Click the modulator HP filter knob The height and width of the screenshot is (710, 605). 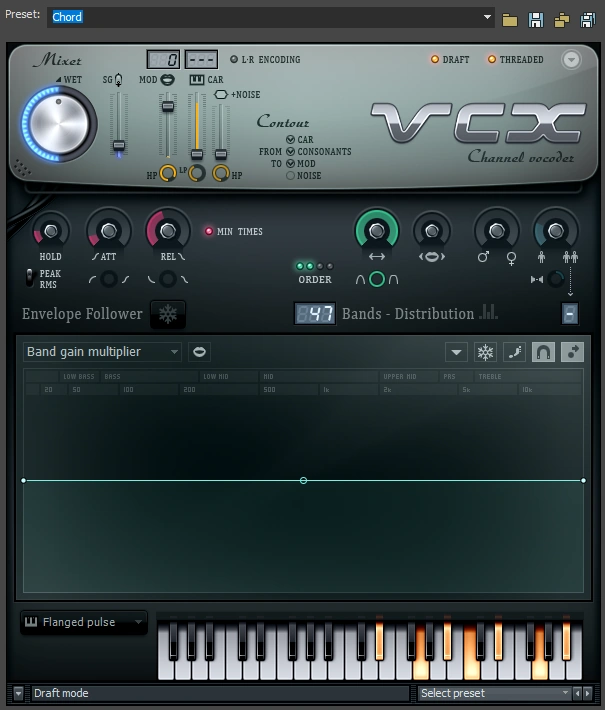click(x=168, y=173)
